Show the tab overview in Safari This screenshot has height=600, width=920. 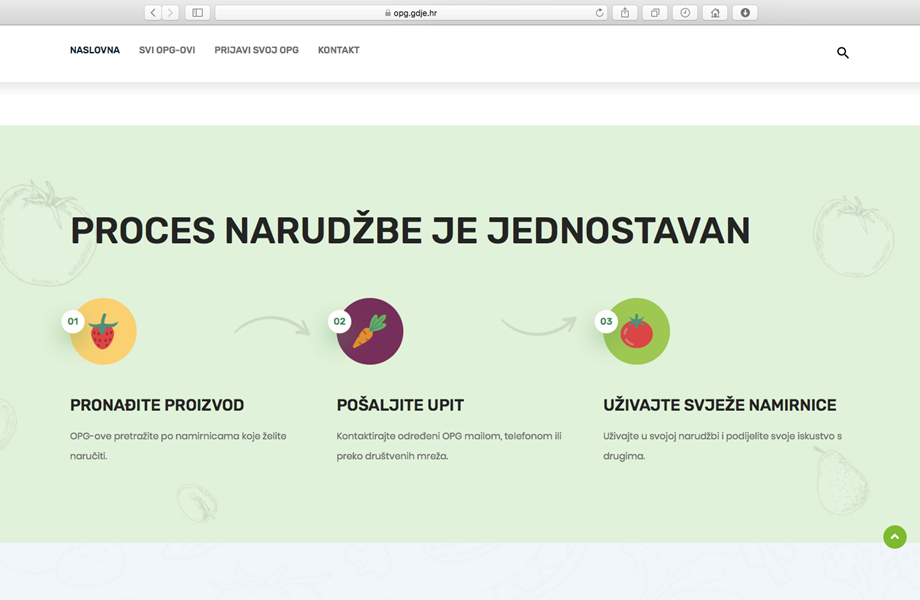(655, 13)
